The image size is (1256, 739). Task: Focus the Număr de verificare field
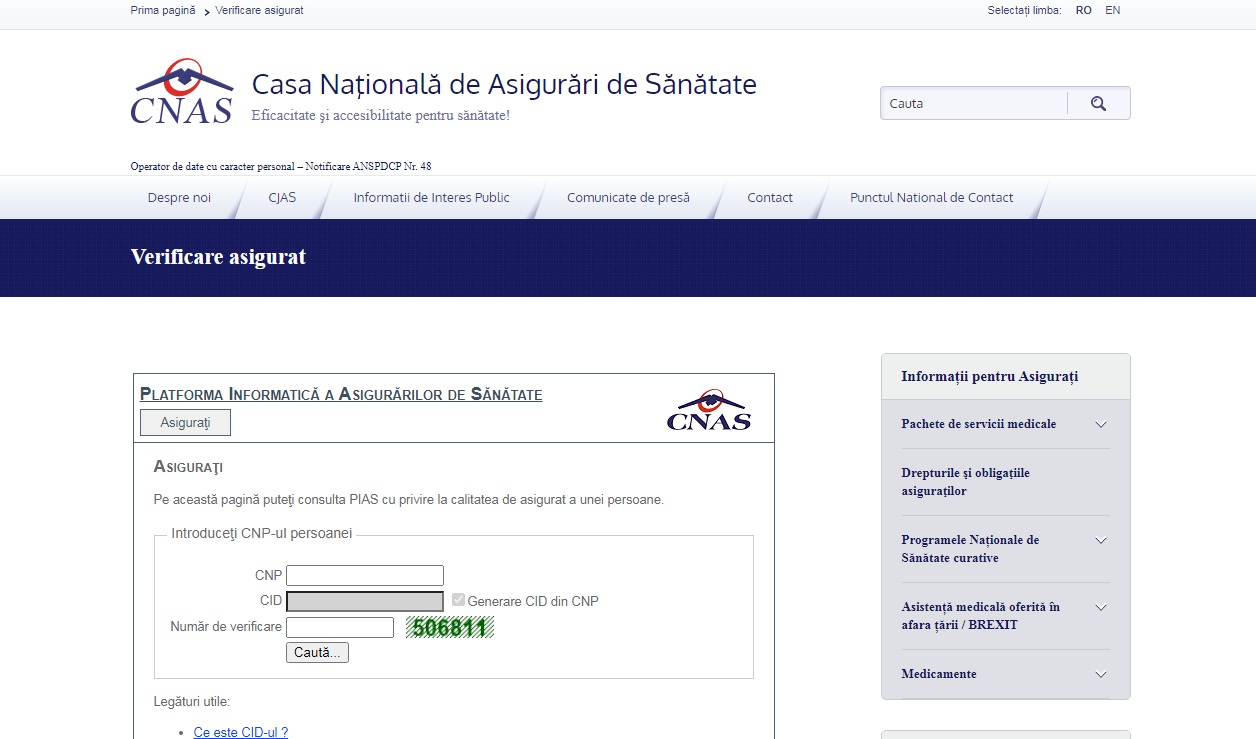pyautogui.click(x=340, y=627)
